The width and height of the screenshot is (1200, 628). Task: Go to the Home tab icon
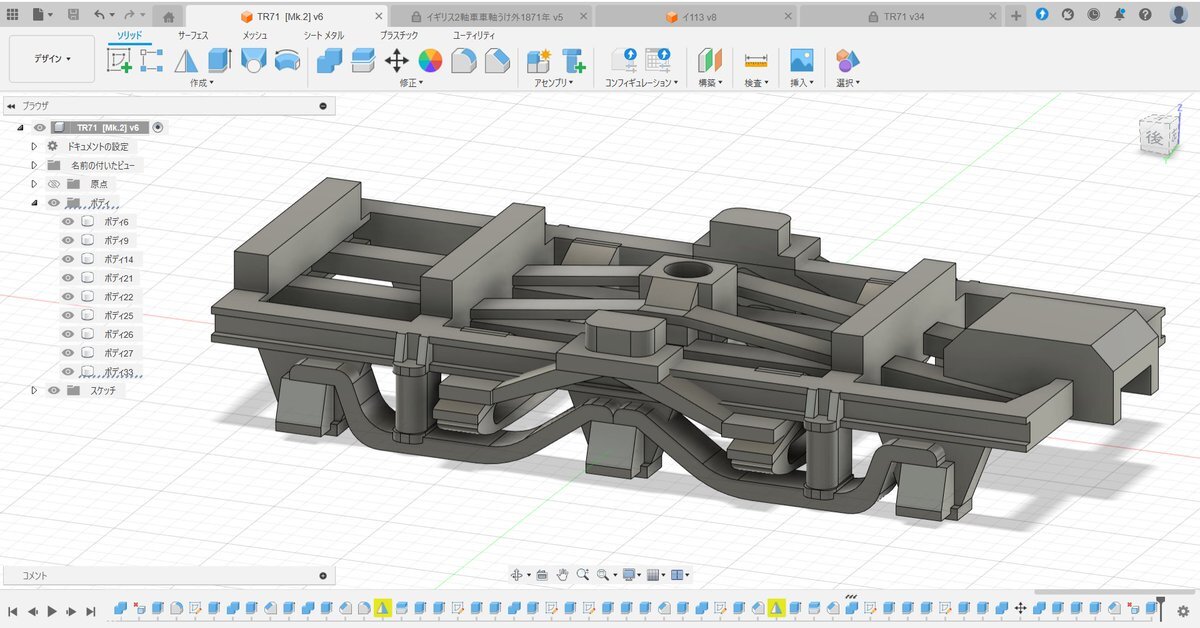point(168,16)
